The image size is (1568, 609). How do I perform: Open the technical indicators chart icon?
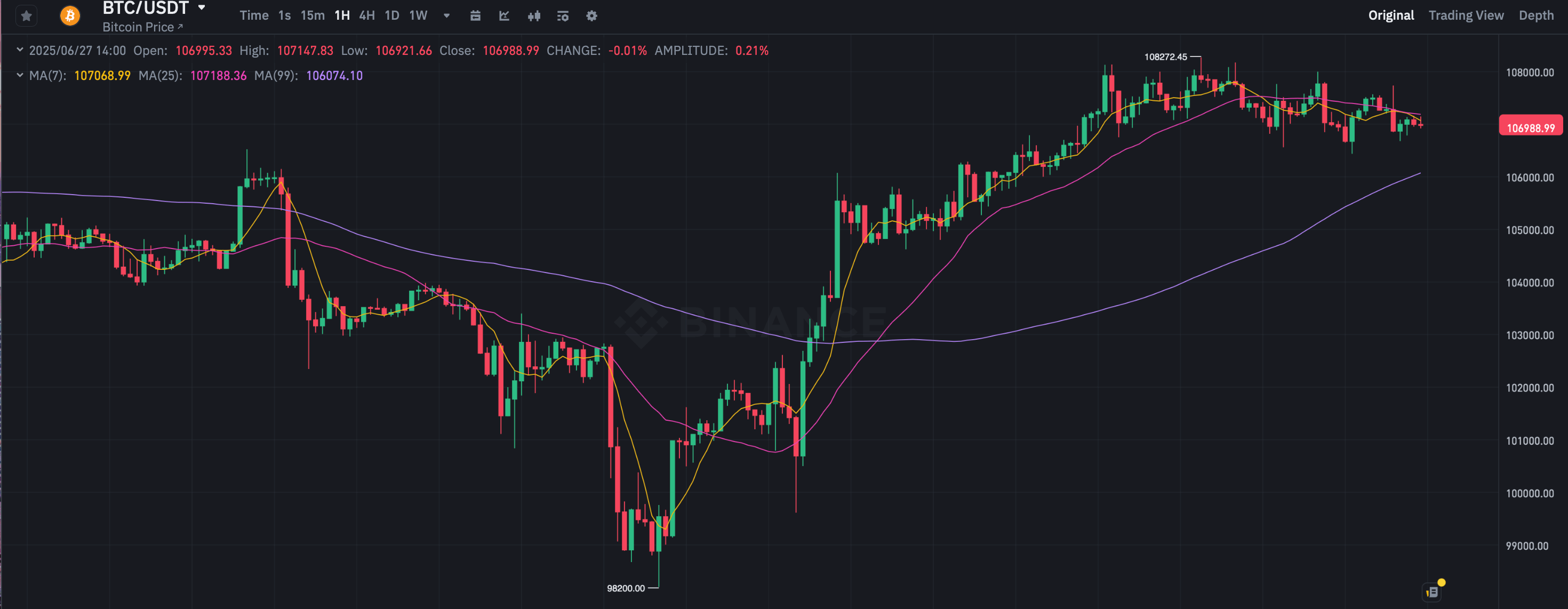pos(504,16)
